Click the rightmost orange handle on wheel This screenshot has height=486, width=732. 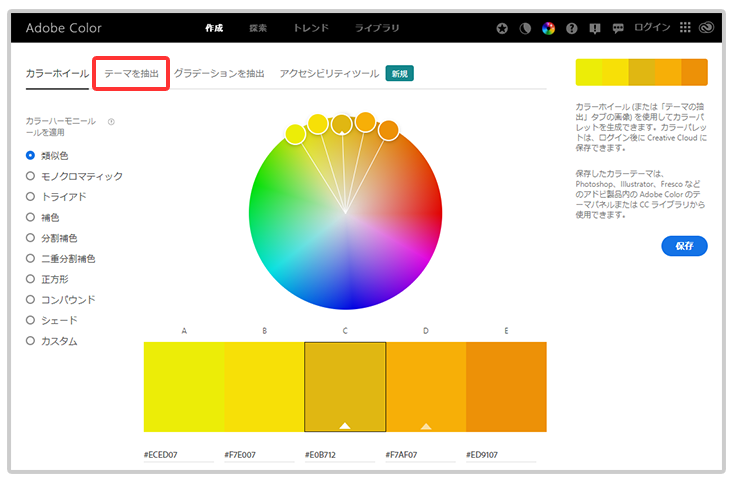tap(388, 130)
